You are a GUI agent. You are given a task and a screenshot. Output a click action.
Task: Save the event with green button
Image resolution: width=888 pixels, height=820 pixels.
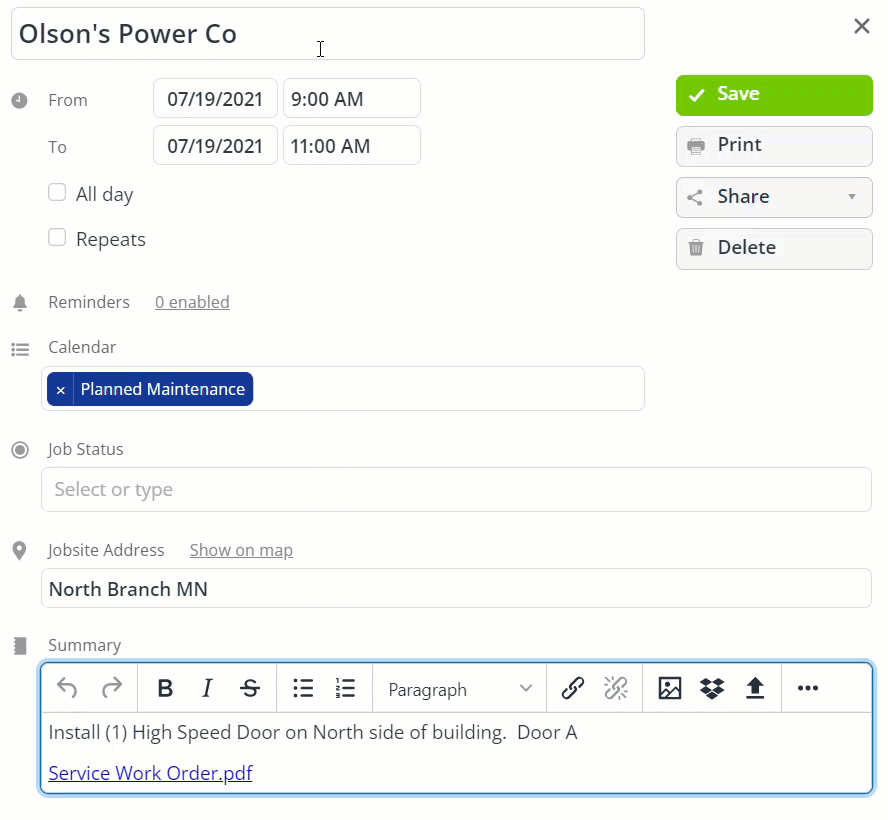[774, 95]
